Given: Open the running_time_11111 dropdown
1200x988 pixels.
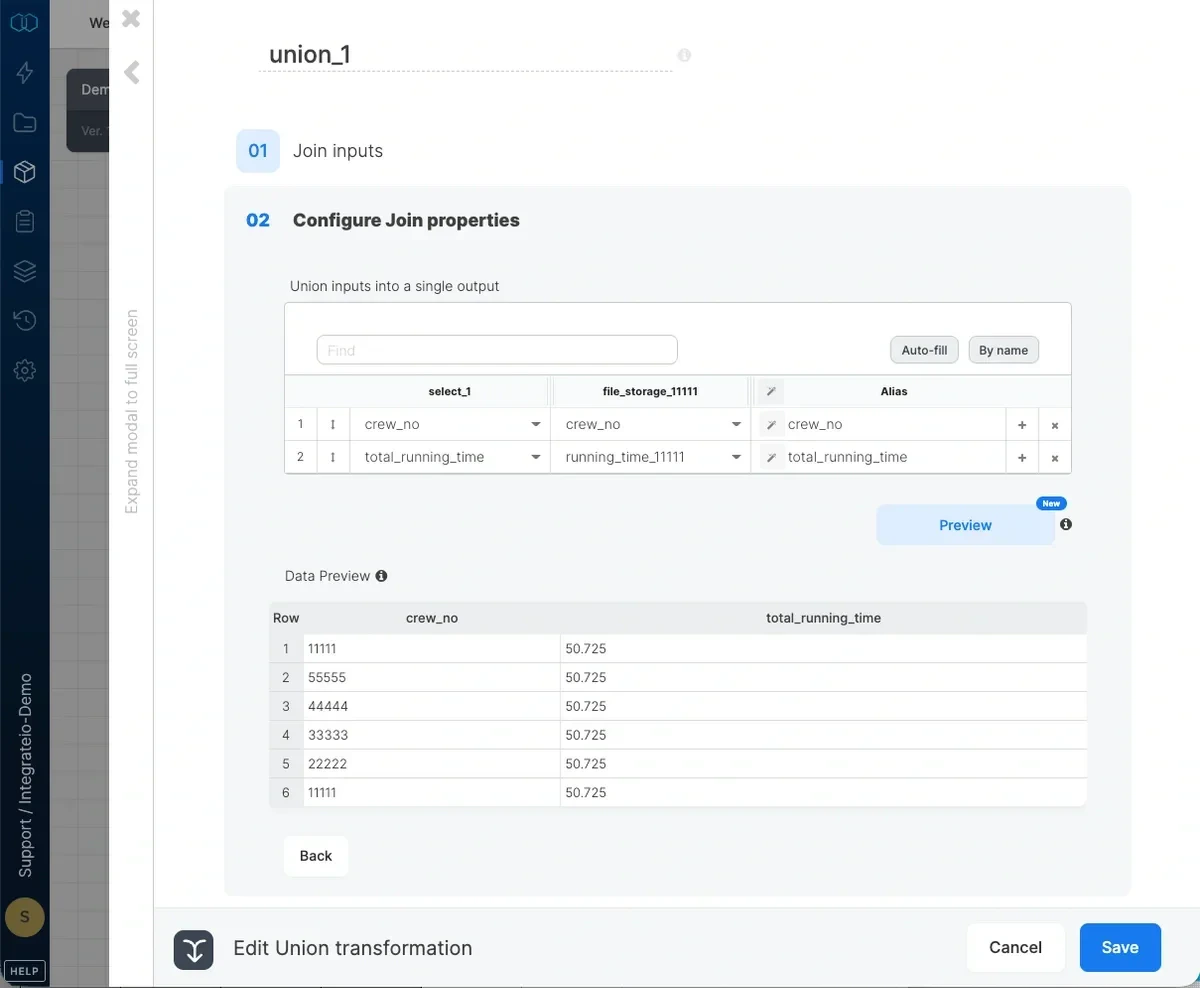Looking at the screenshot, I should (x=650, y=457).
